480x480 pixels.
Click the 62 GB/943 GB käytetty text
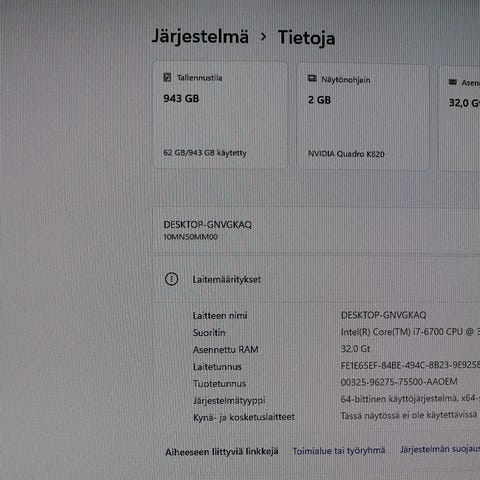tap(205, 153)
